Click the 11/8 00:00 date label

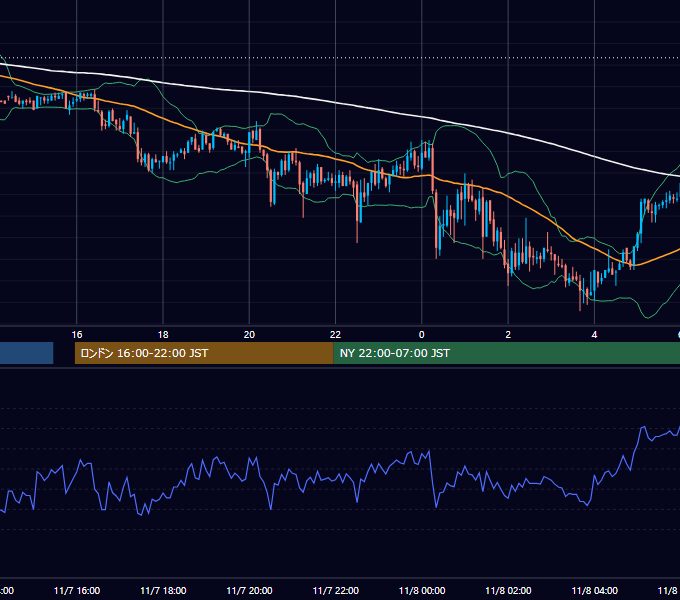422,590
